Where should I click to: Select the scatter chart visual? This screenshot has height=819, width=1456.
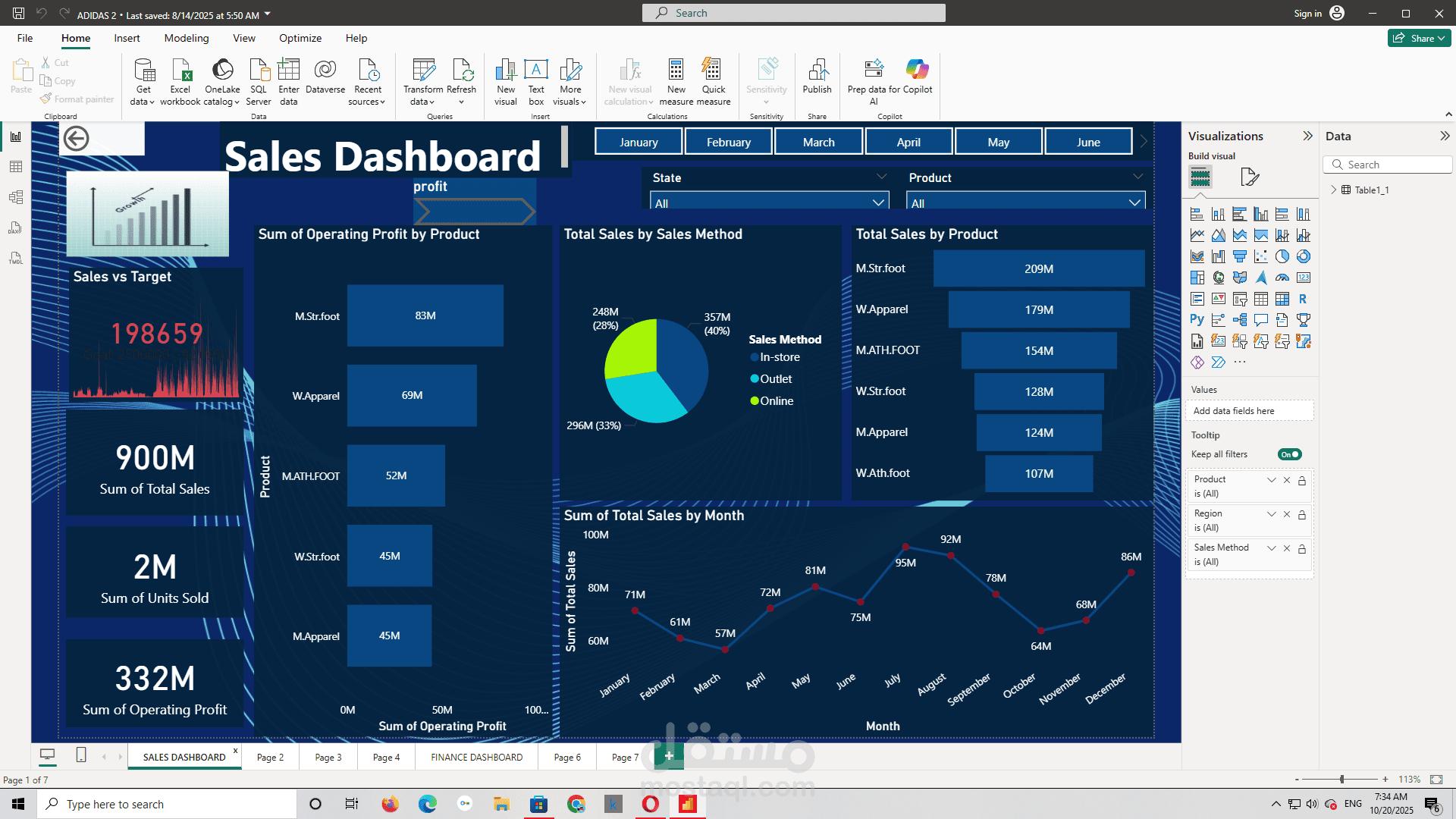point(1261,257)
